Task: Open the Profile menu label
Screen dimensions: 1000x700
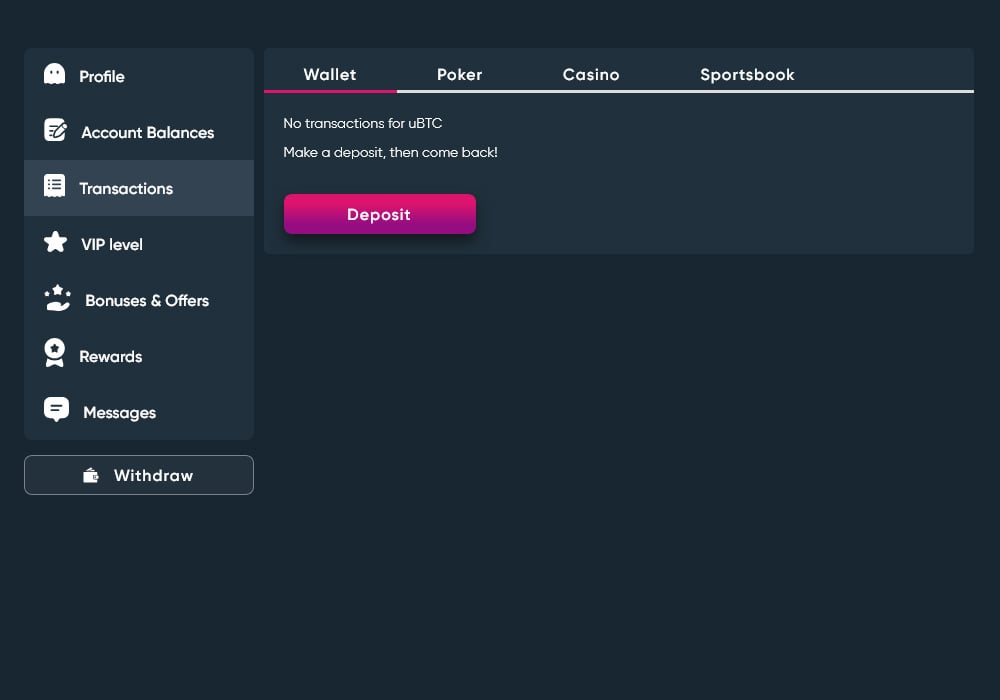Action: tap(102, 77)
